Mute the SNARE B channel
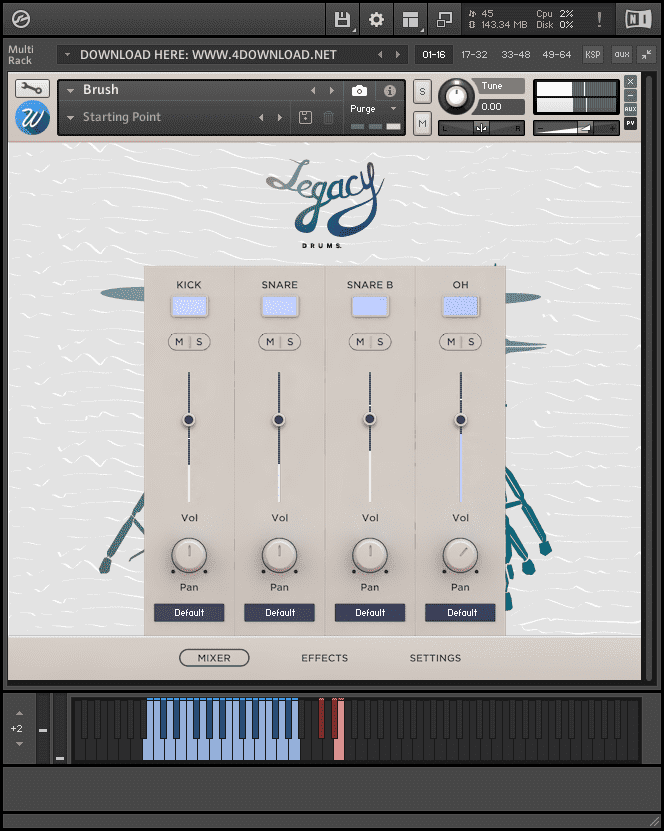Image resolution: width=664 pixels, height=831 pixels. point(360,342)
